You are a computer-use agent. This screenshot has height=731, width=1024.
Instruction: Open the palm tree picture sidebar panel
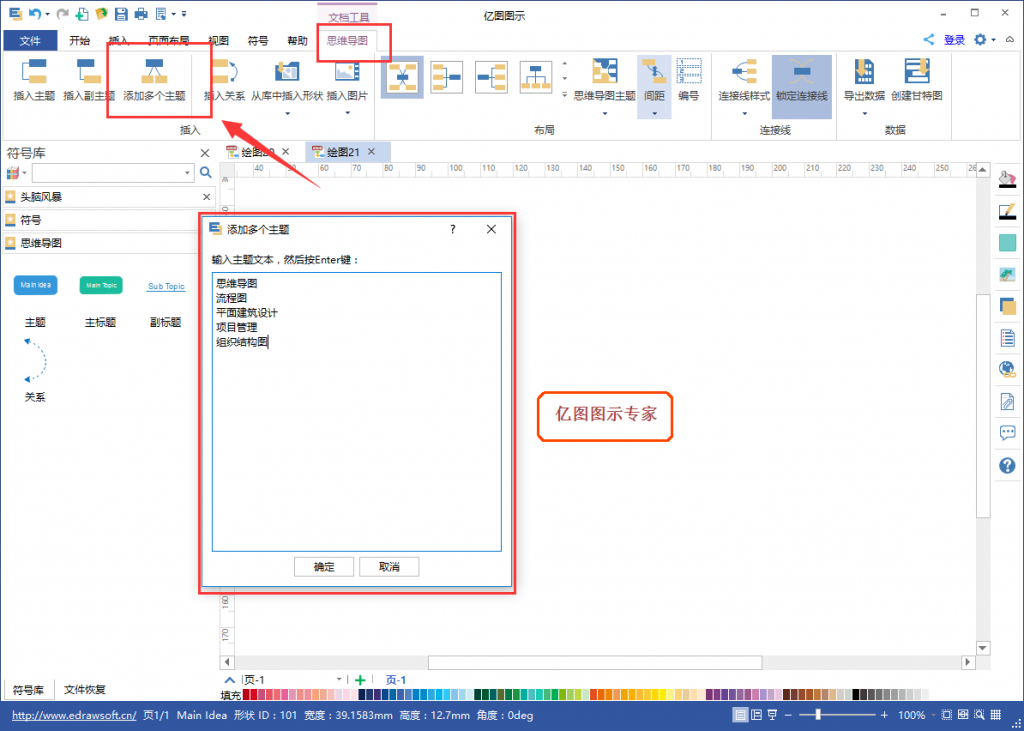click(x=1008, y=274)
